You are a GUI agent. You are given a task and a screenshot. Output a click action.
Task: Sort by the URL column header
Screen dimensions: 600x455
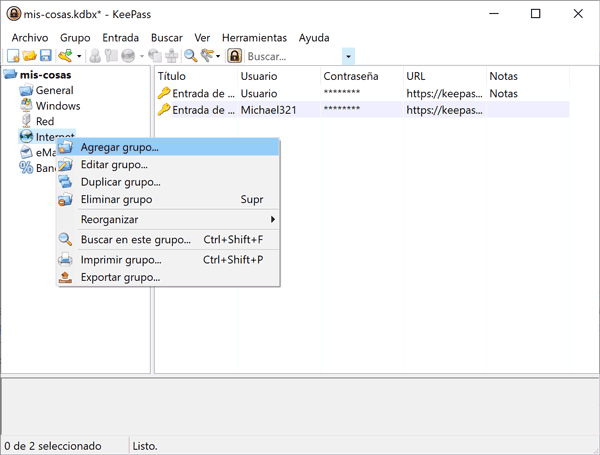coord(445,76)
